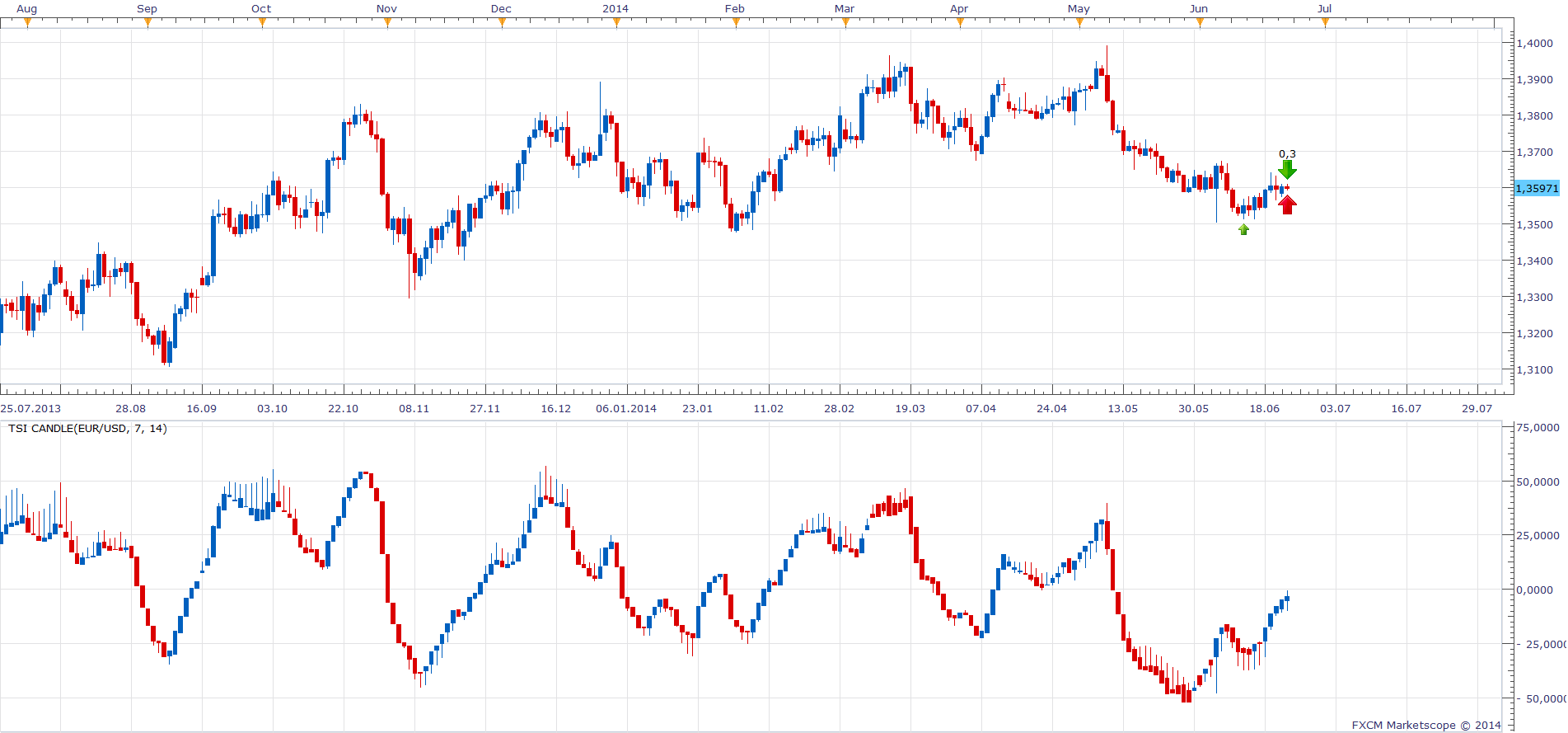The height and width of the screenshot is (733, 1568).
Task: Click the 1,3700 price axis label
Action: pyautogui.click(x=1535, y=152)
